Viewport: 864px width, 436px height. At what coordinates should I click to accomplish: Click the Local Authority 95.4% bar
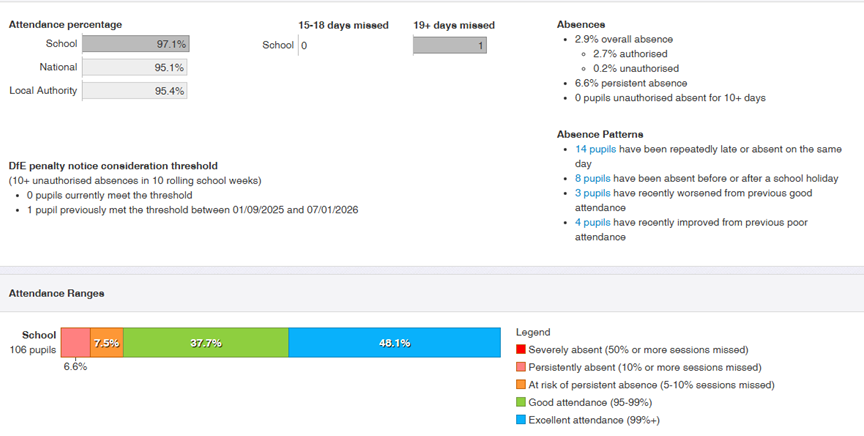134,90
